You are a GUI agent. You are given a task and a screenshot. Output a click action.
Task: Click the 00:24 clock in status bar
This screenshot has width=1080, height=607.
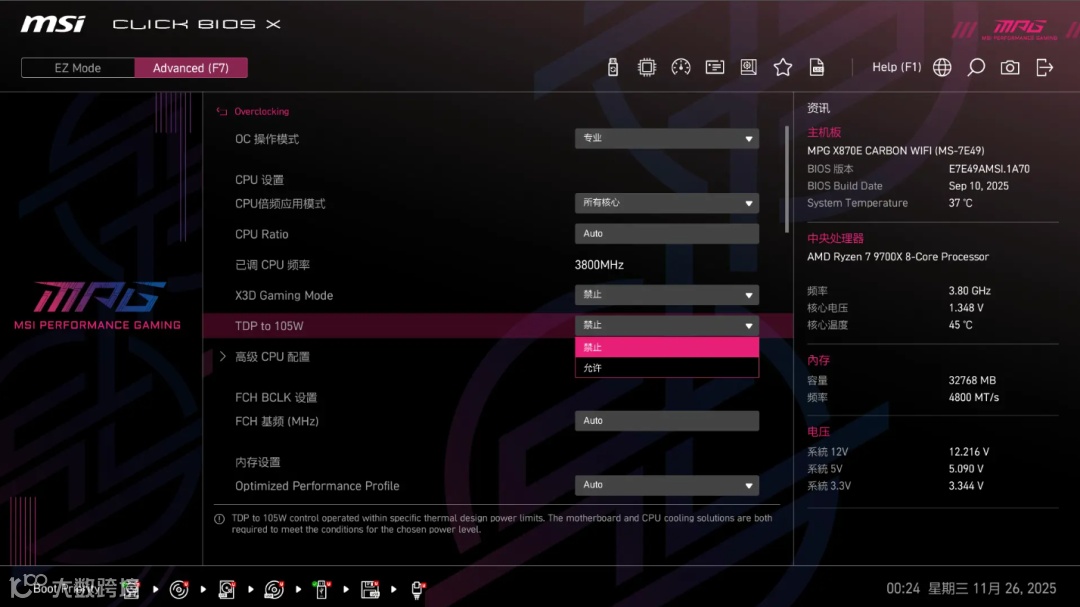903,588
